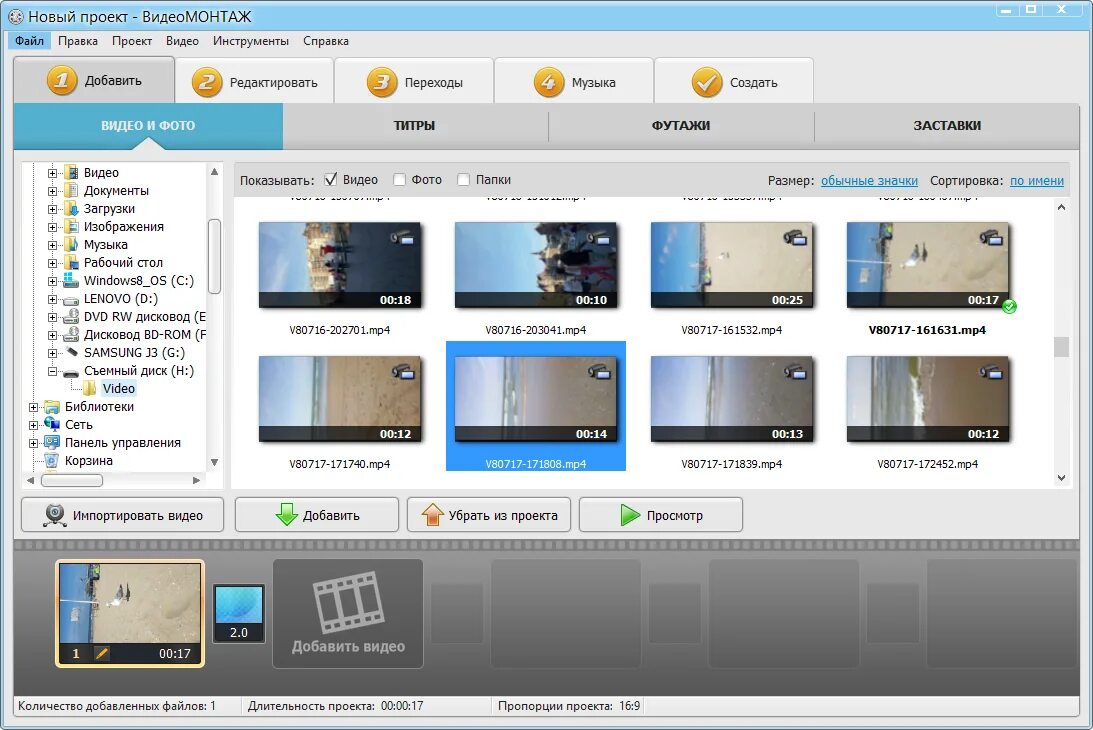Open the ЗАСТАВКИ section tab

coord(947,126)
